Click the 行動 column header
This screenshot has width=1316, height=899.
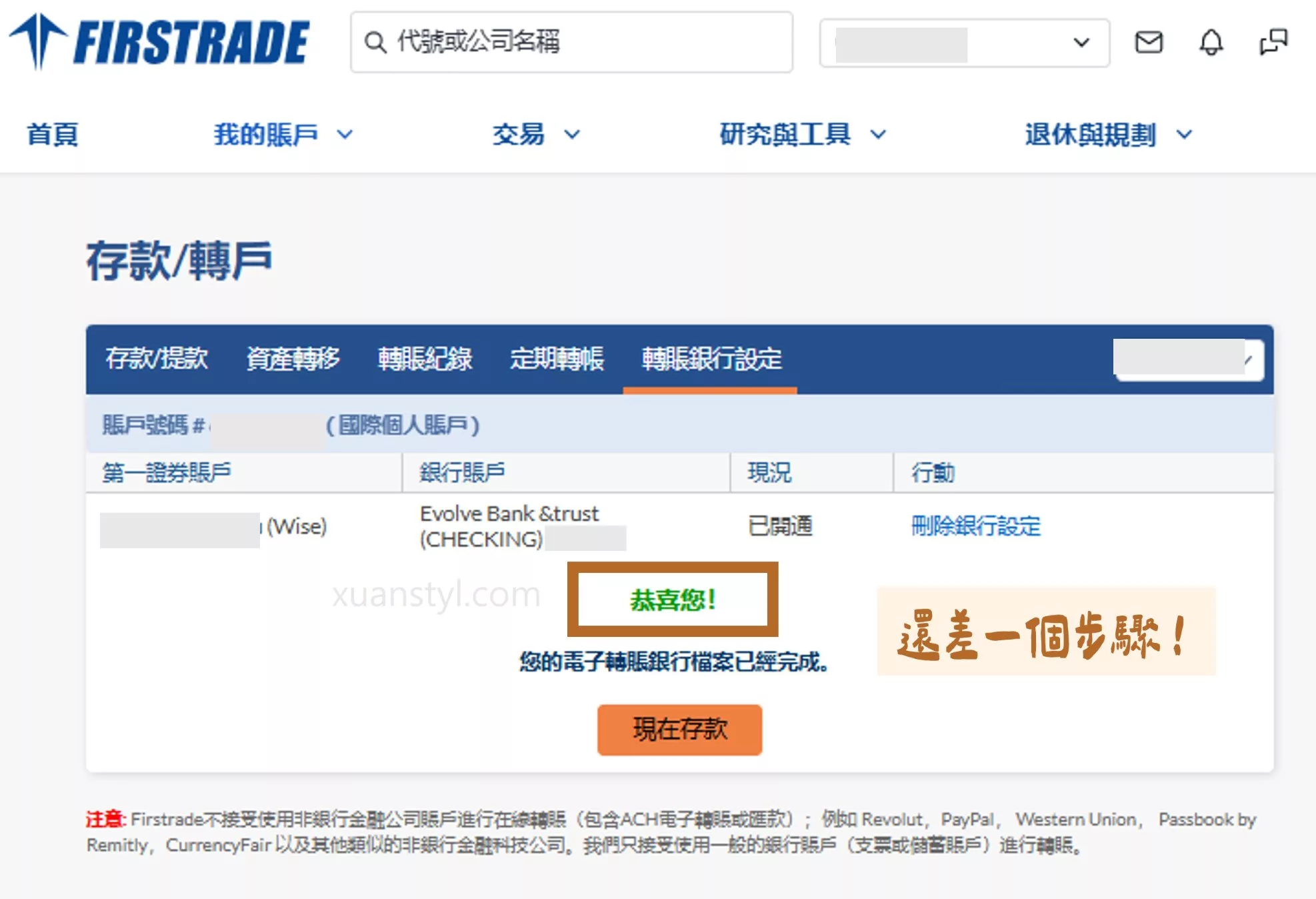coord(933,473)
